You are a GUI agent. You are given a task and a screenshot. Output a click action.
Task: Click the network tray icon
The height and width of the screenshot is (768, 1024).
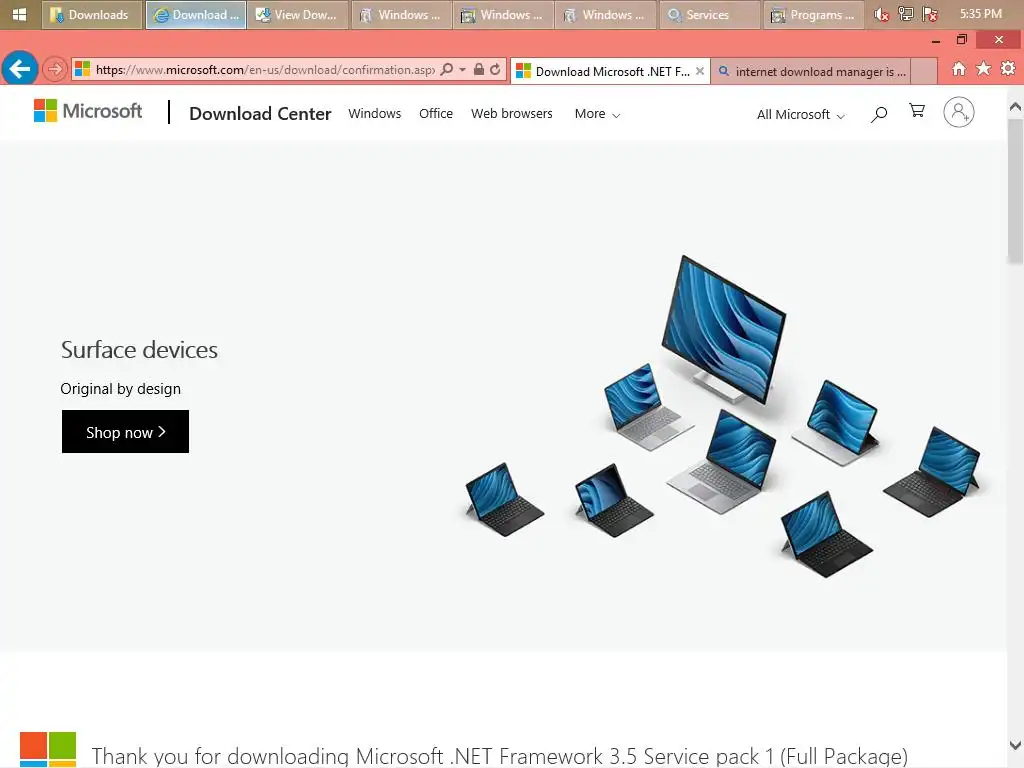point(906,14)
